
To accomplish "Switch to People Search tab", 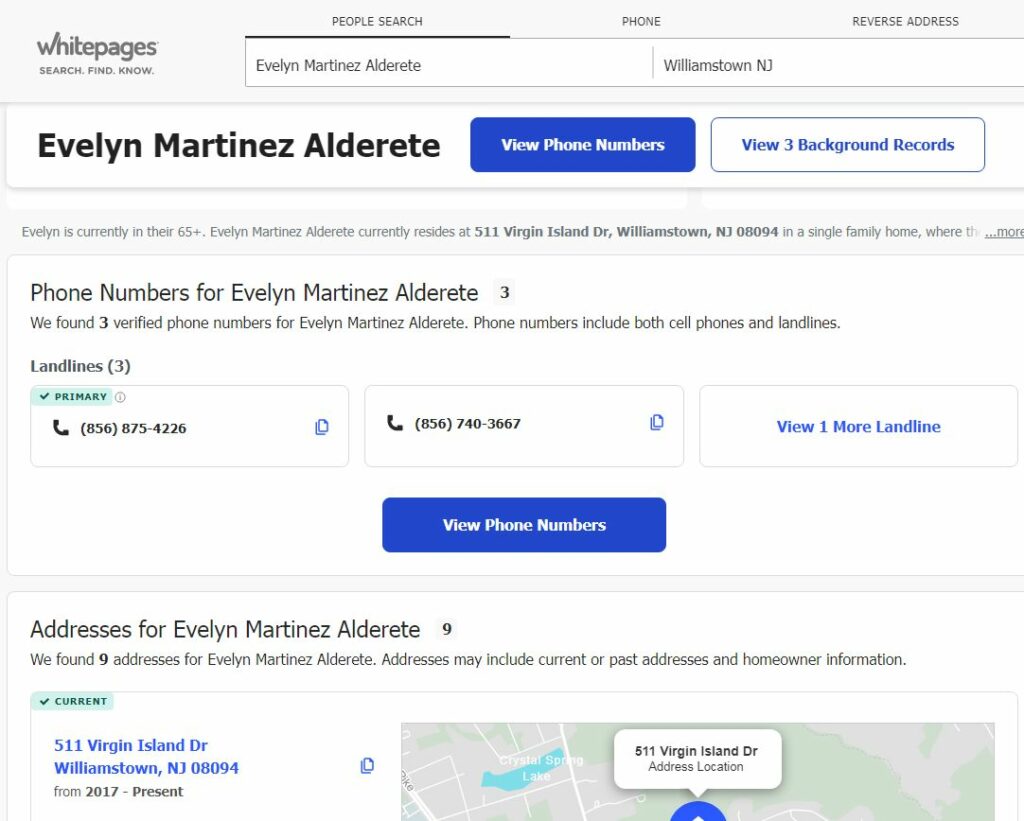I will click(x=377, y=22).
